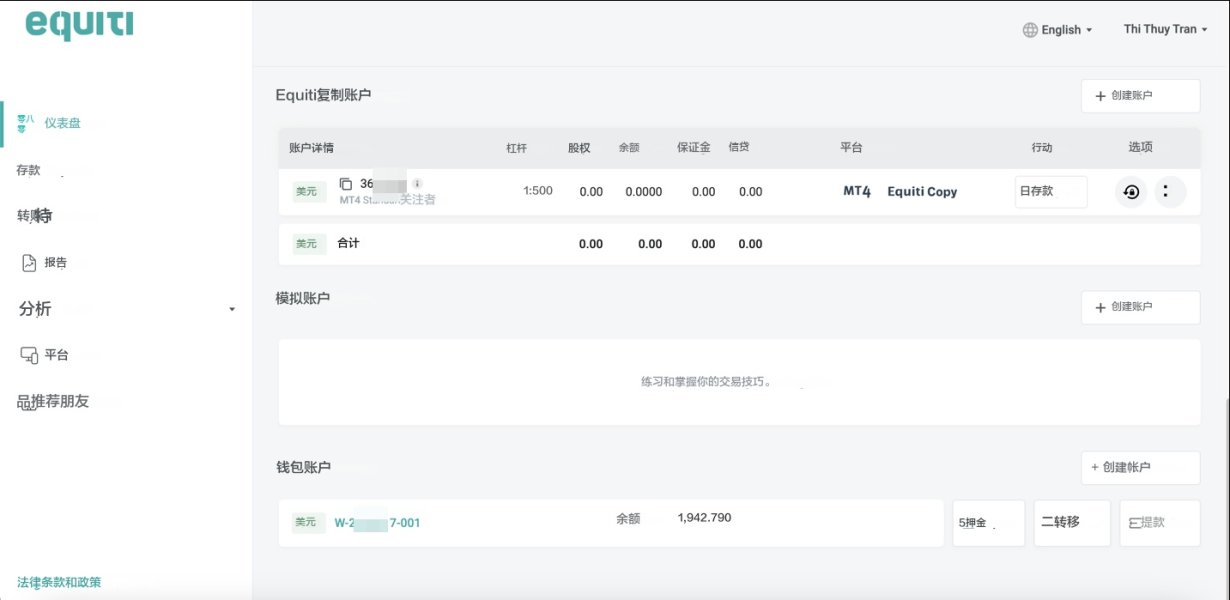
Task: Click the 美元 currency tag in 合计 row
Action: (310, 244)
